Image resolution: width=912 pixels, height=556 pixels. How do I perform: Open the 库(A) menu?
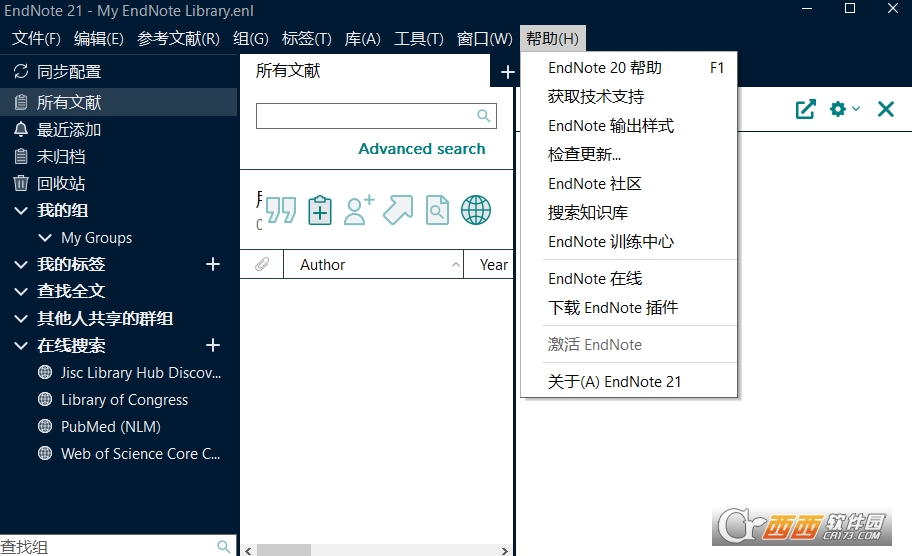(x=362, y=38)
